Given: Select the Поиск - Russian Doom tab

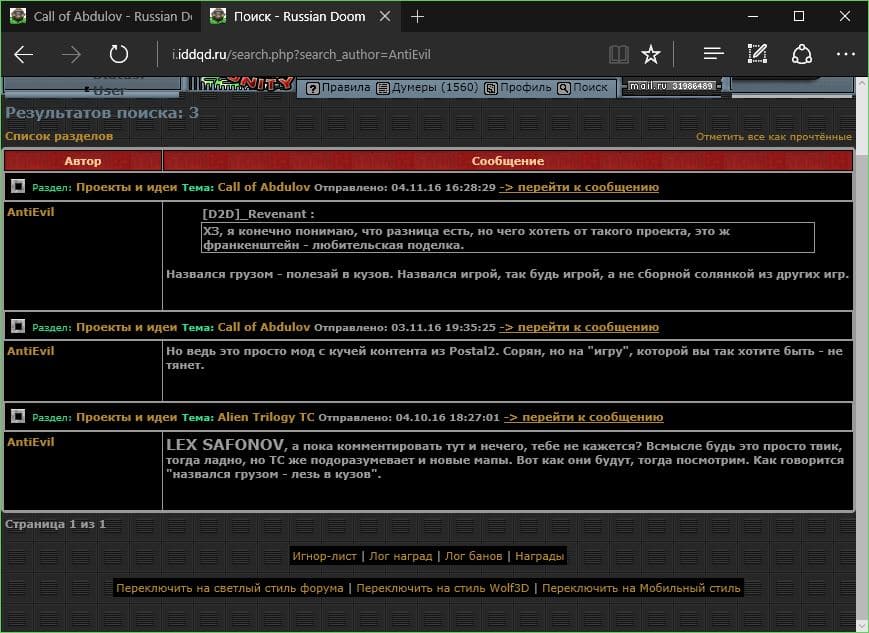Looking at the screenshot, I should (x=299, y=17).
